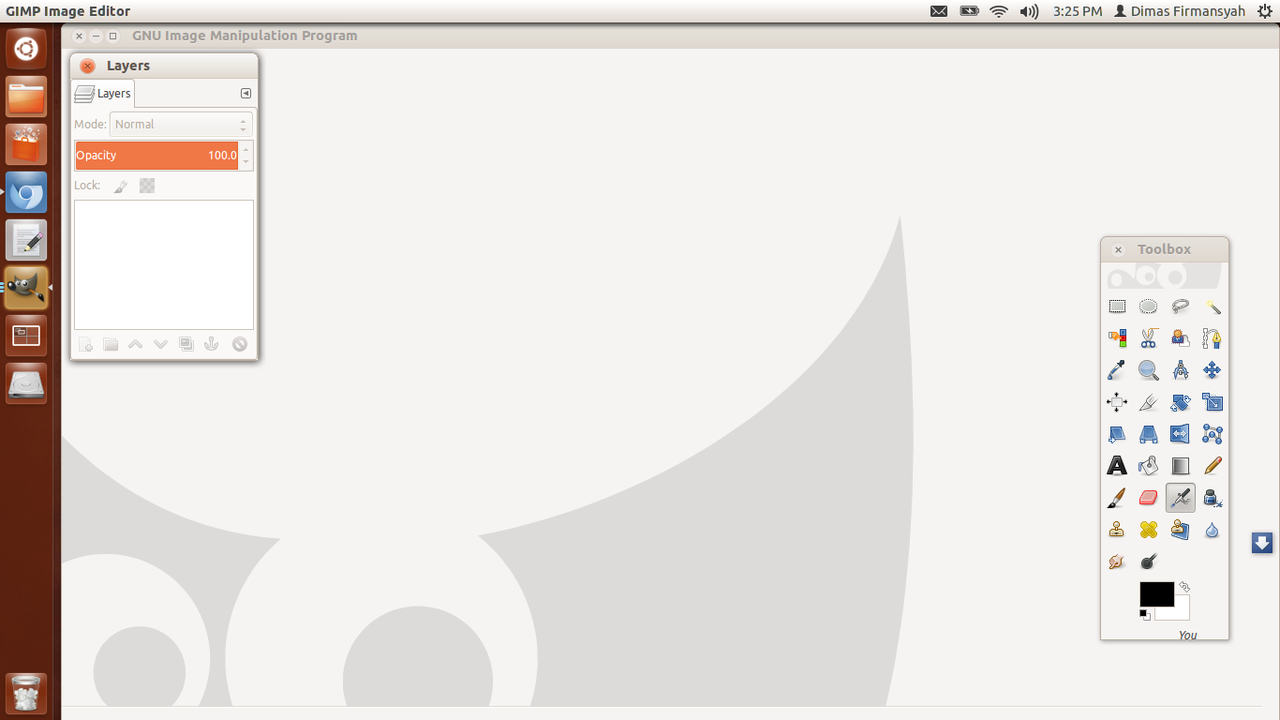1280x720 pixels.
Task: Select the Crop knife tool
Action: click(x=1149, y=403)
